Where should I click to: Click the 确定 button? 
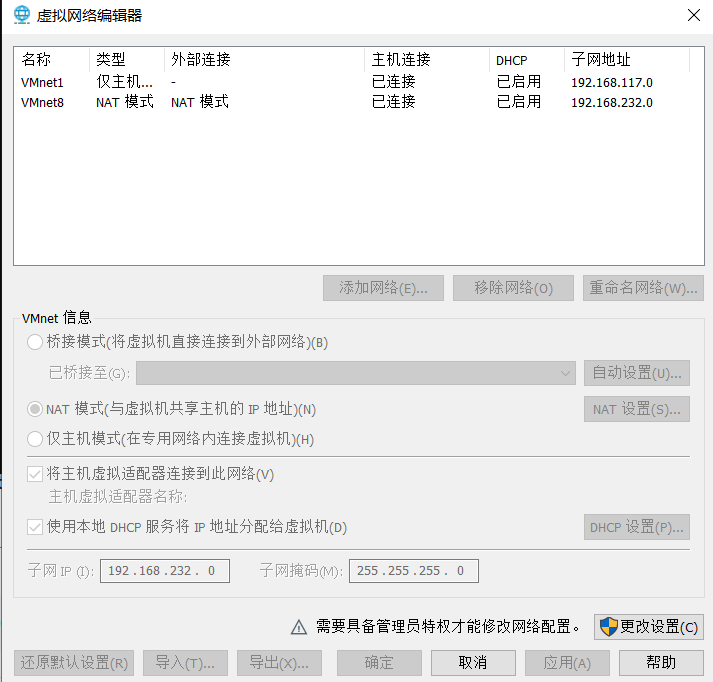click(379, 663)
